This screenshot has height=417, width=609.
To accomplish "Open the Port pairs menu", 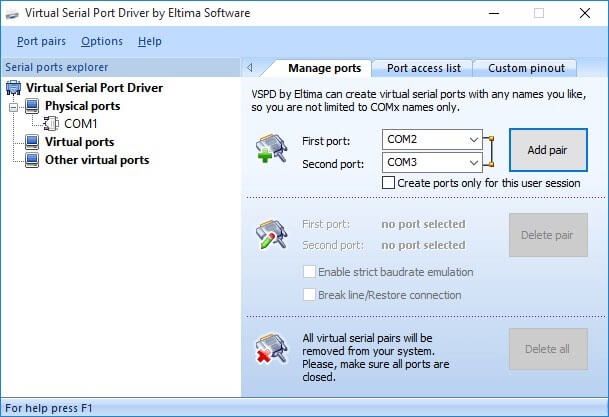I will [x=42, y=41].
